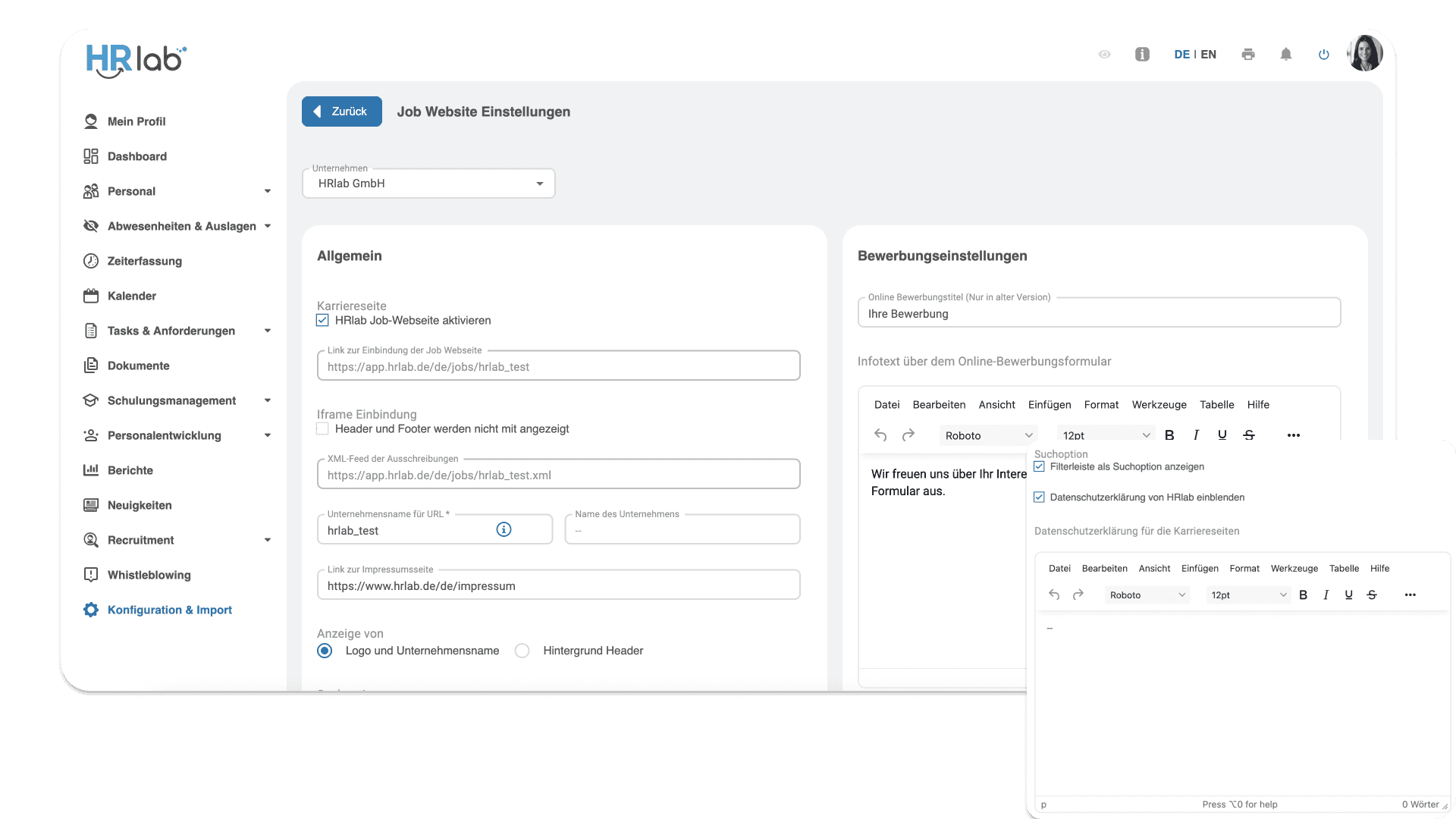The height and width of the screenshot is (819, 1456).
Task: Open the Roboto font dropdown
Action: point(988,435)
